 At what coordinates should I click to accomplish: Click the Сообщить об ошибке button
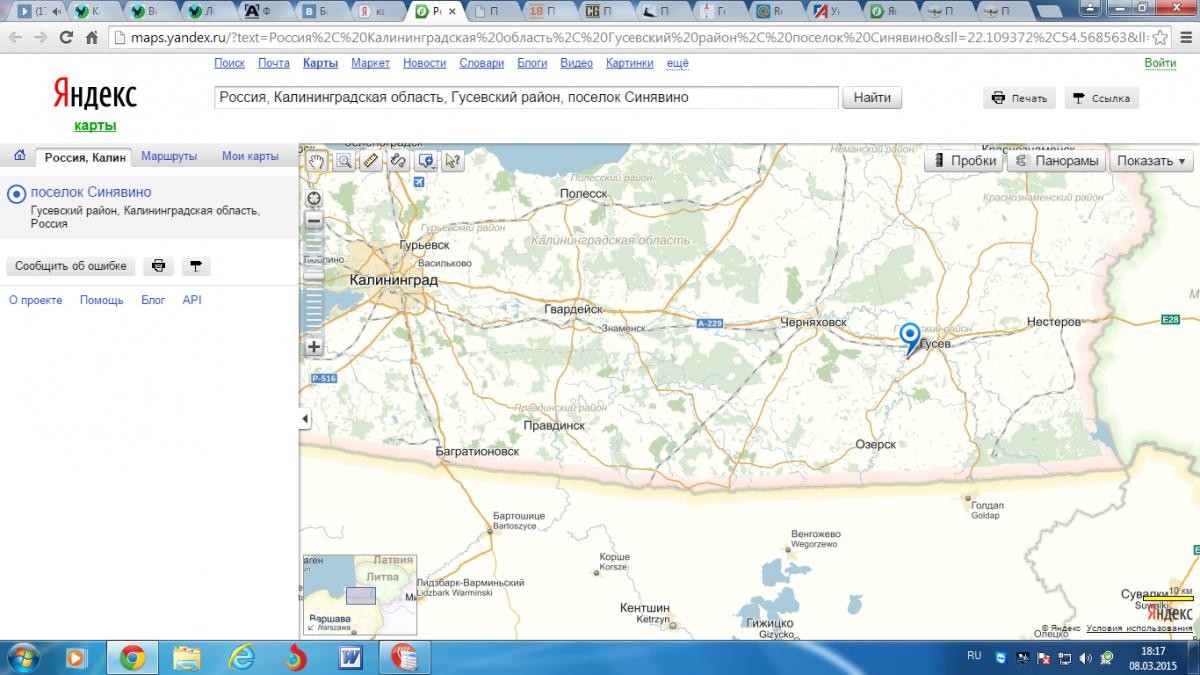[70, 266]
